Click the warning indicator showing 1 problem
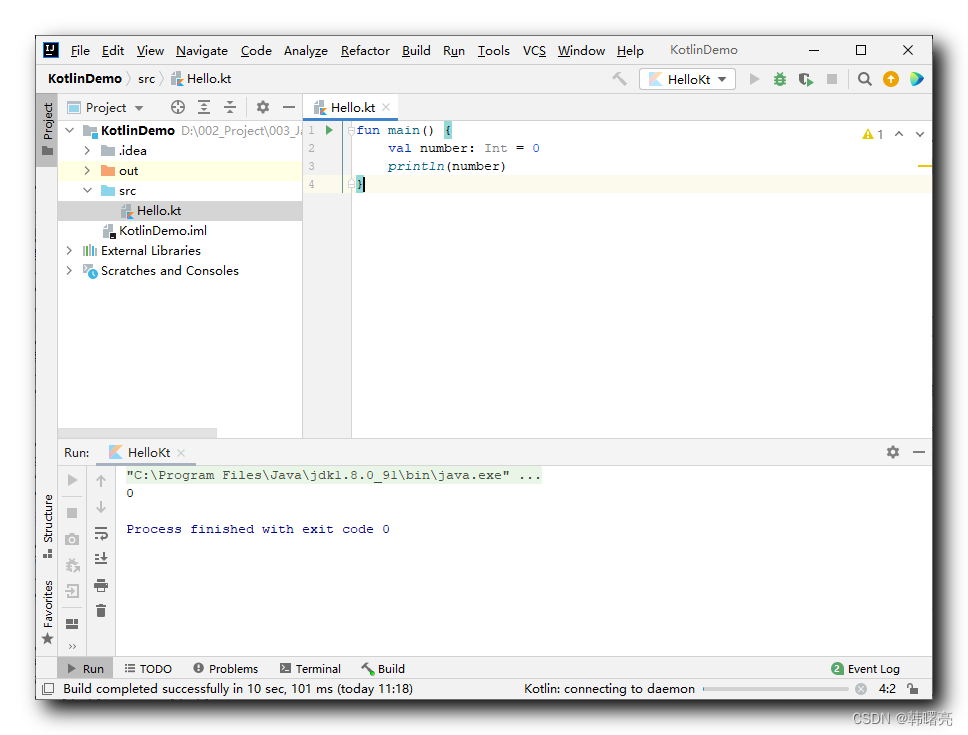The image size is (968, 735). click(x=872, y=134)
